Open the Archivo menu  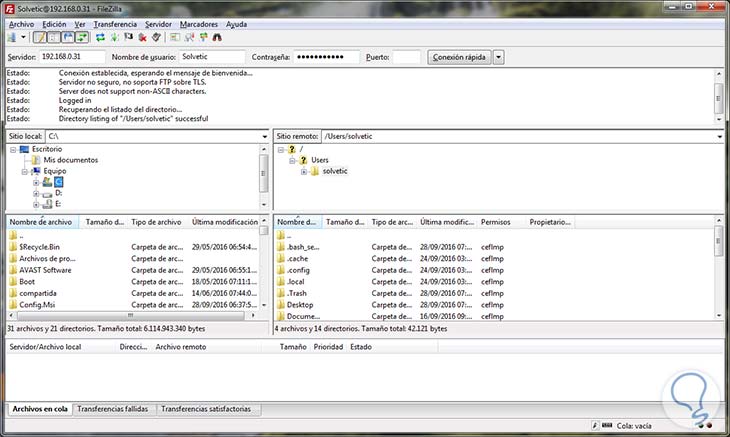[x=21, y=24]
